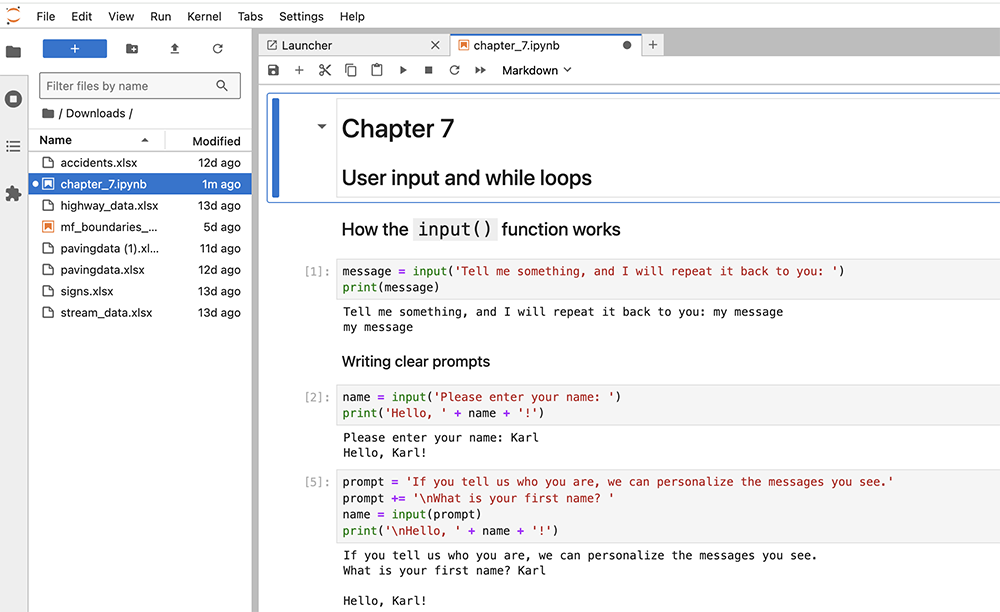
Task: Select pavingdata (1).xl... file
Action: point(140,249)
